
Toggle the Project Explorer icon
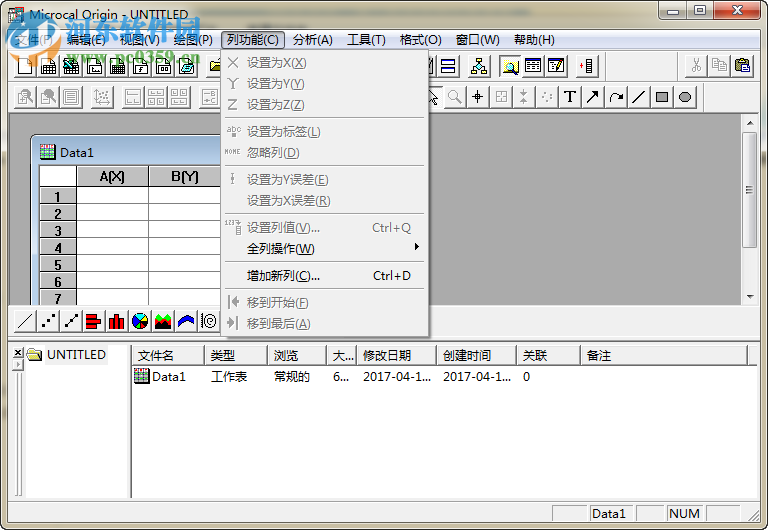click(x=510, y=66)
